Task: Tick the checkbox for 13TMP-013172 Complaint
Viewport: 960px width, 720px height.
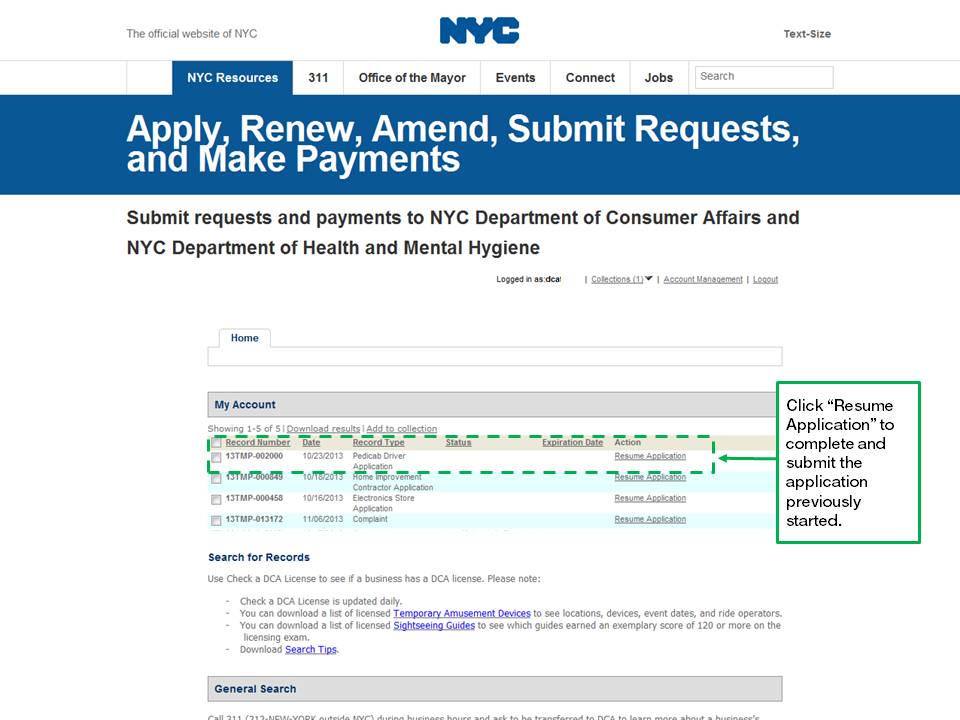Action: point(216,520)
